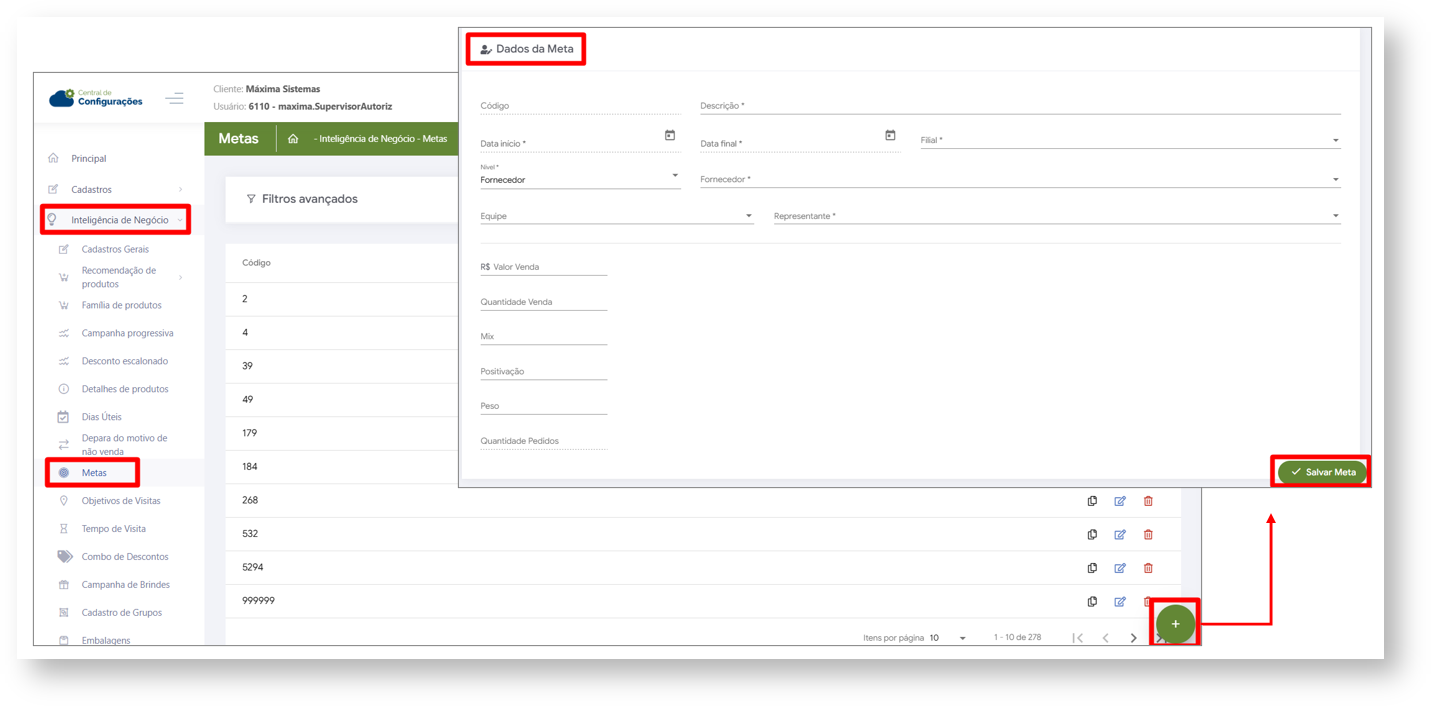Delete the row with code 268

click(x=1148, y=501)
